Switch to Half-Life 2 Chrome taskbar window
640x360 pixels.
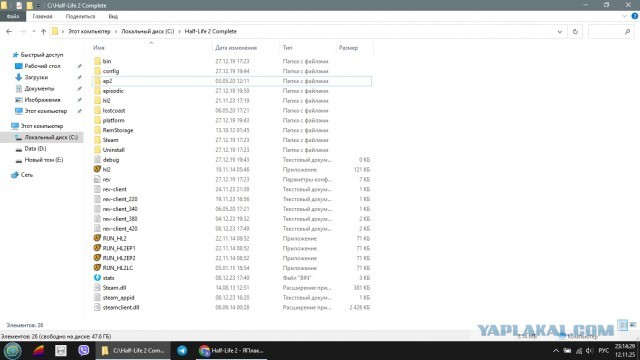point(231,350)
